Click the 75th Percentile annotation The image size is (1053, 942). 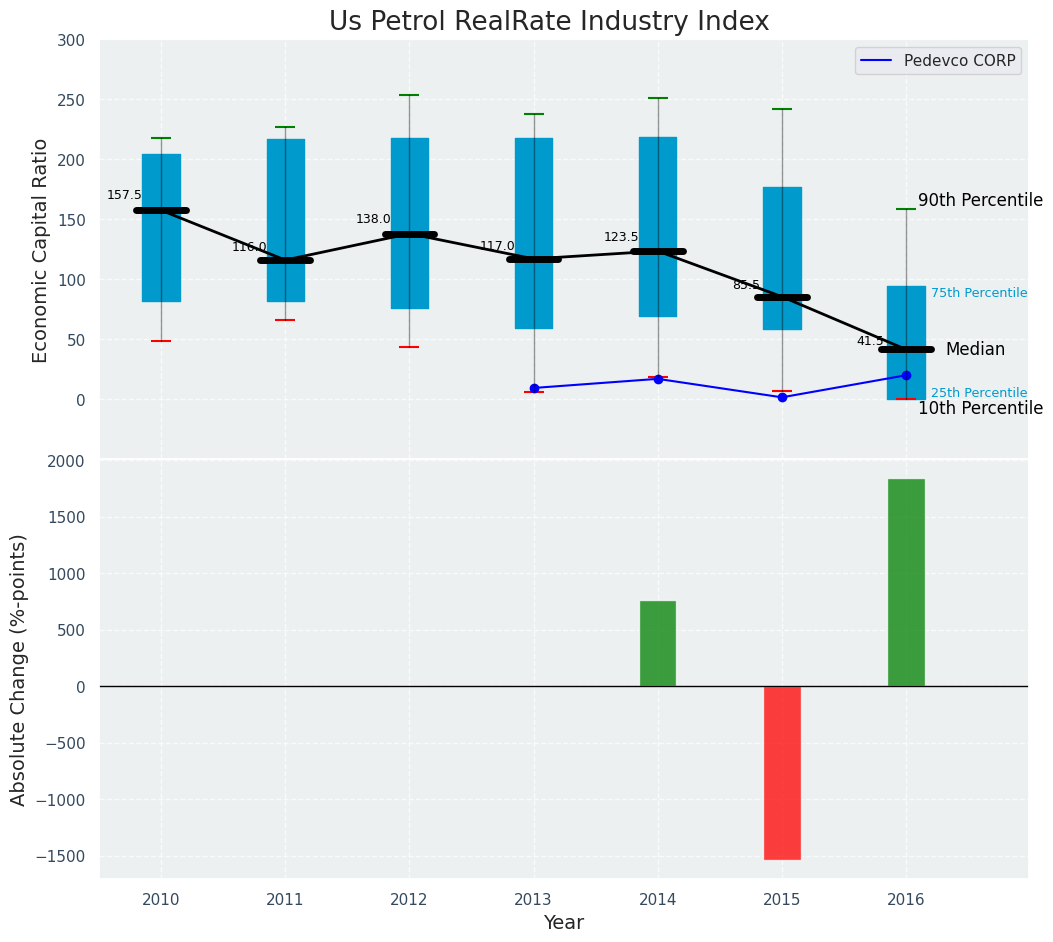[978, 293]
